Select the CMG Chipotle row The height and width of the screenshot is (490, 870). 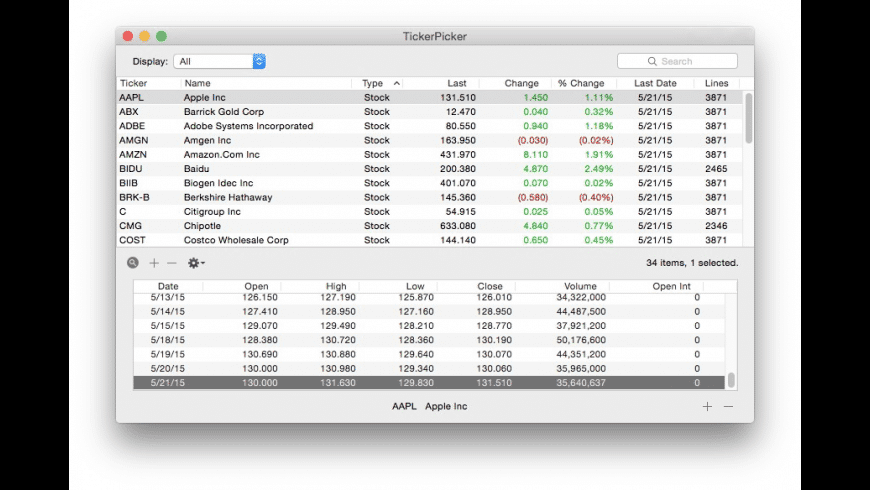pos(429,226)
